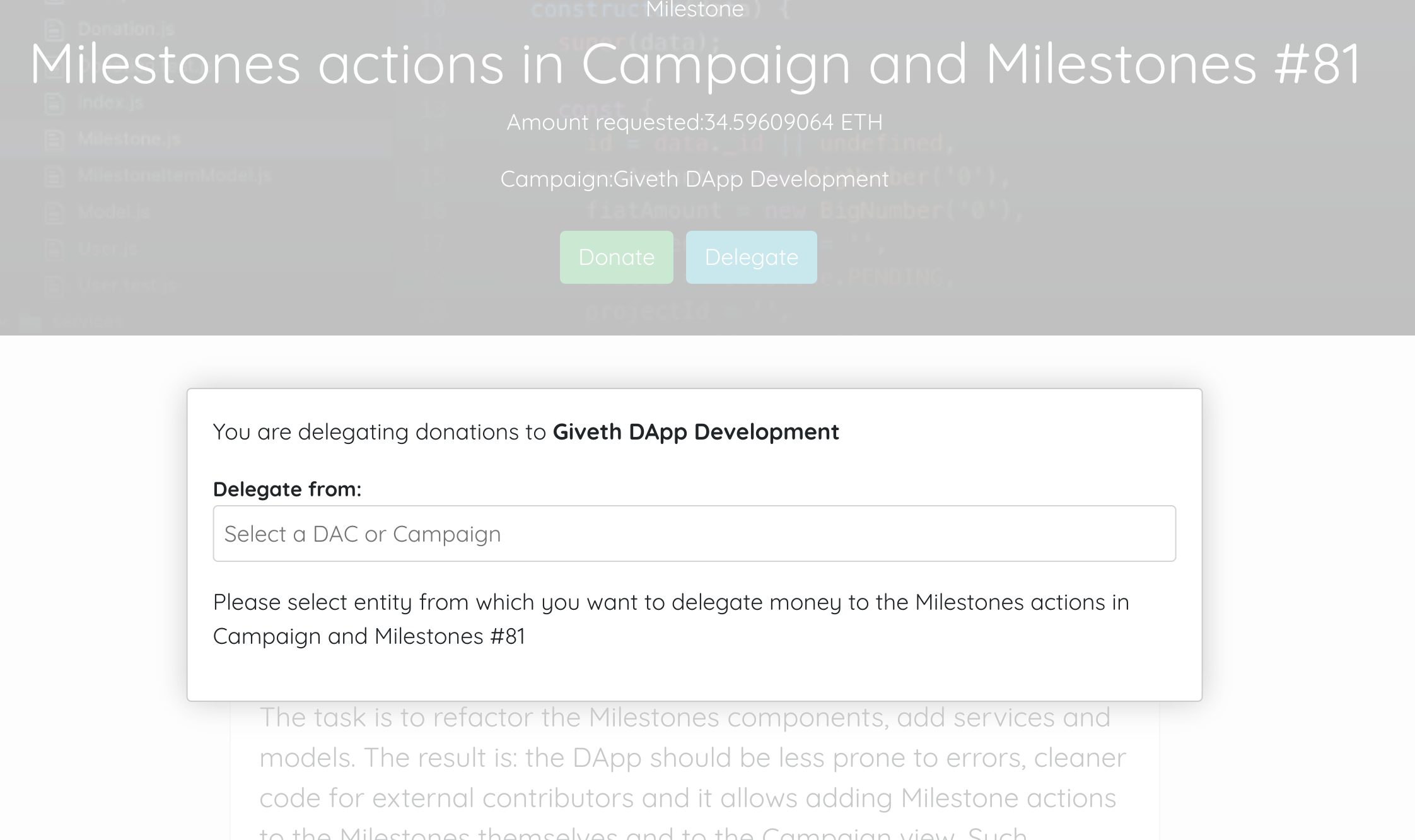Click the Amount requested 34.59609064 ETH text

click(x=694, y=122)
